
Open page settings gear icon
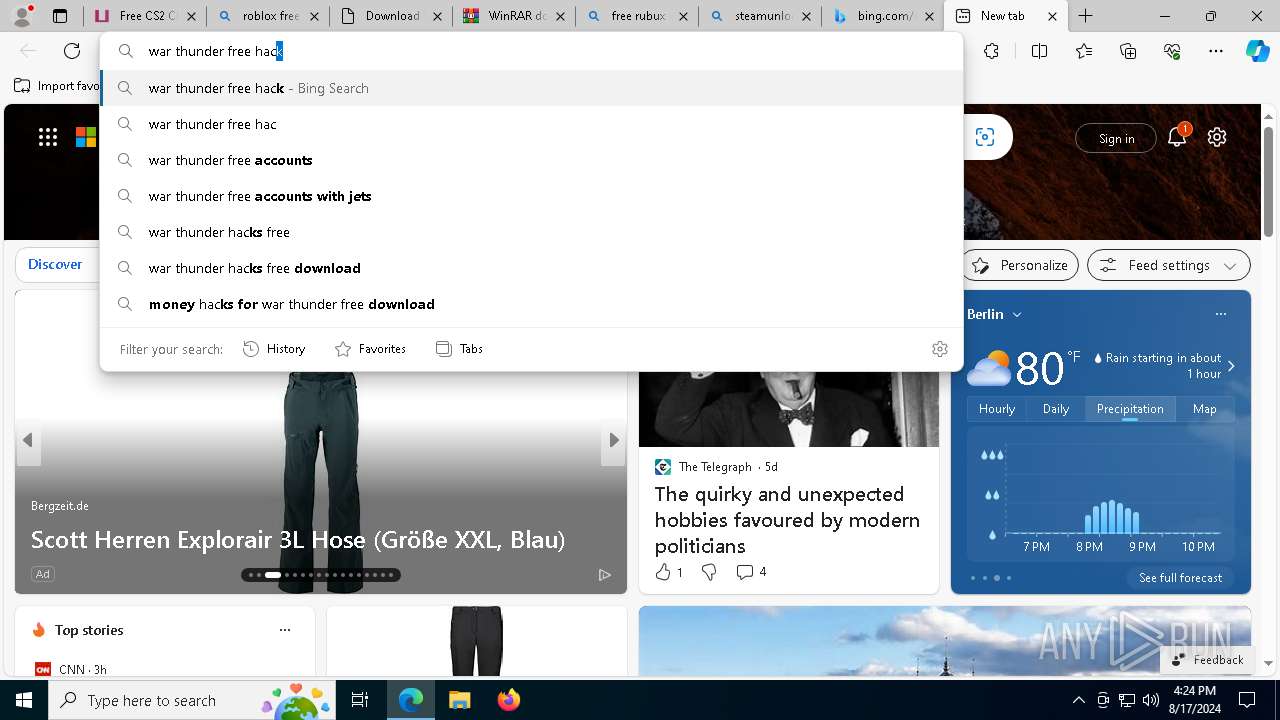pos(1217,137)
